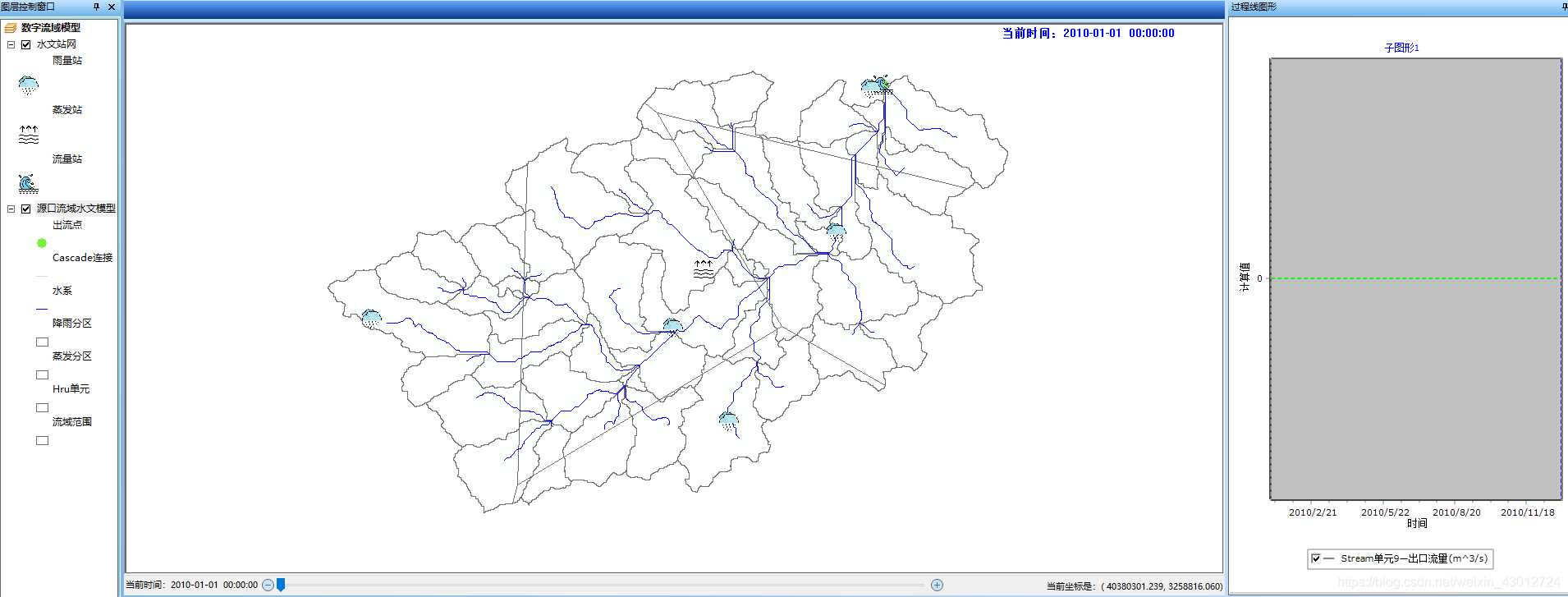Click the Stream单元9—出口流量 legend text
The width and height of the screenshot is (1568, 597).
coord(1414,558)
